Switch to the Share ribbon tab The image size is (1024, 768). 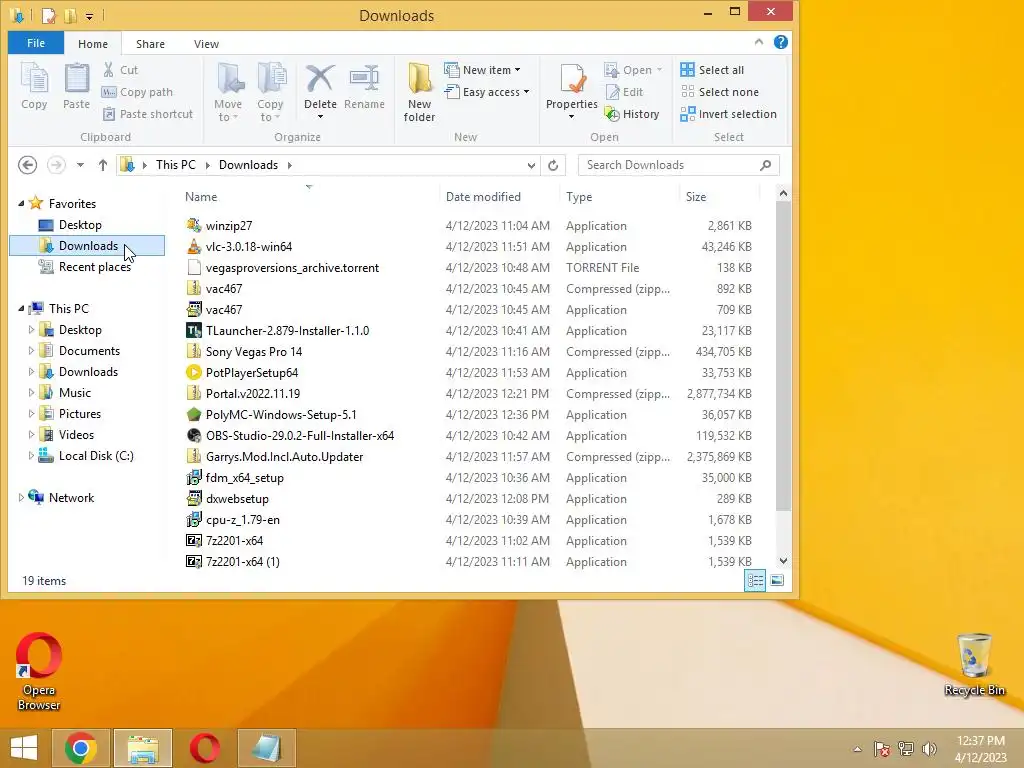coord(150,44)
